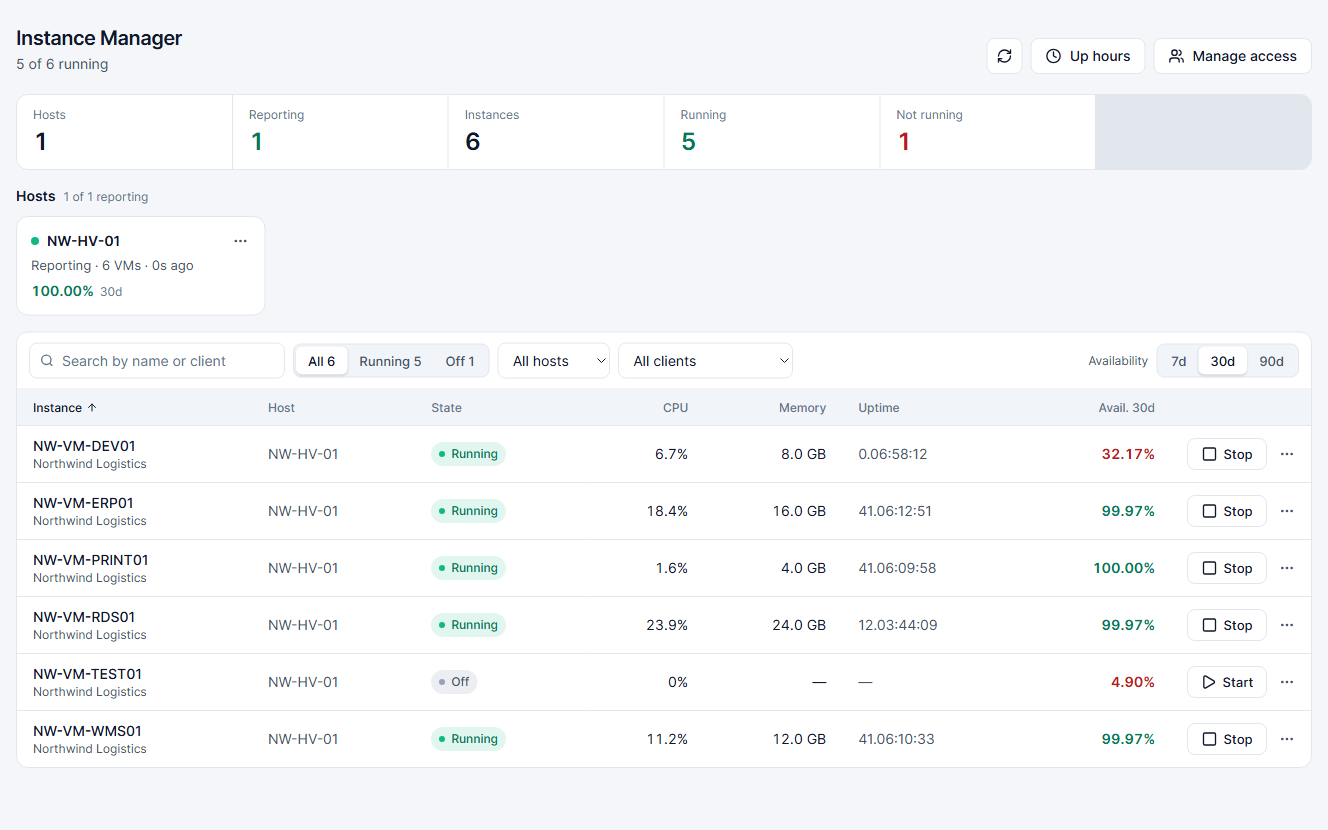Screen dimensions: 1328x830
Task: Click the NW-VM-RDS01 instance name
Action: (x=84, y=617)
